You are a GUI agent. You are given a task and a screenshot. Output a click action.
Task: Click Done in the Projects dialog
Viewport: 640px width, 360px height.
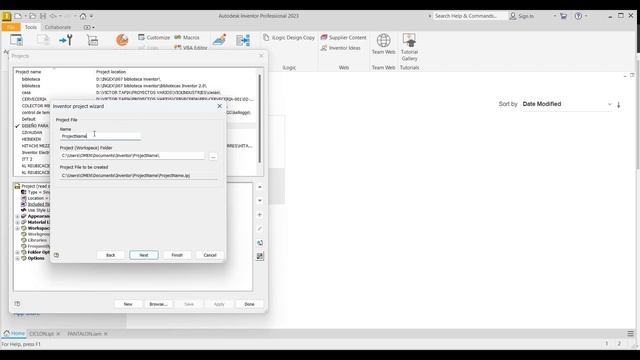249,304
